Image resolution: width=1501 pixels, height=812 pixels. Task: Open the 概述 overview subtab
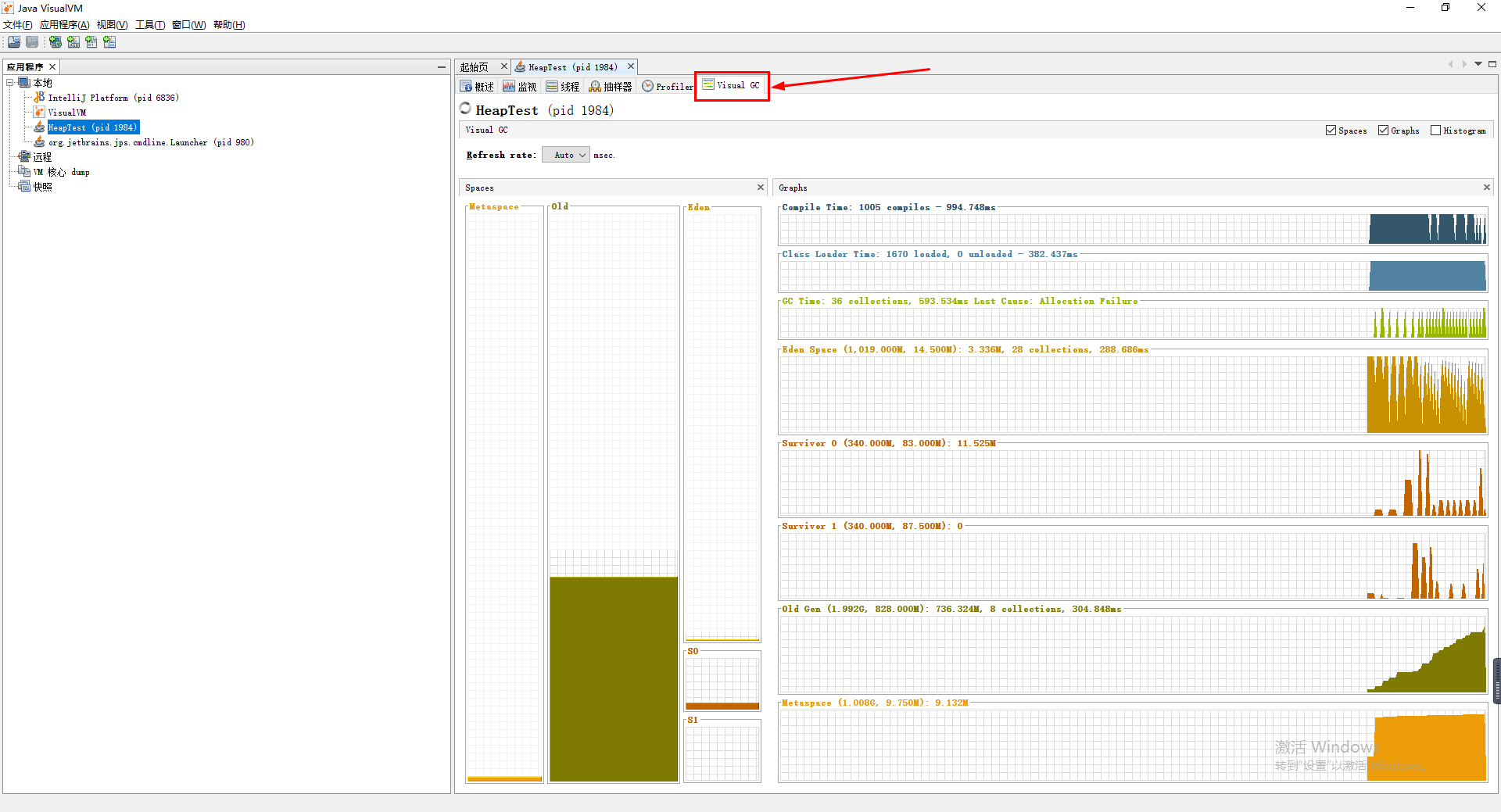(478, 87)
